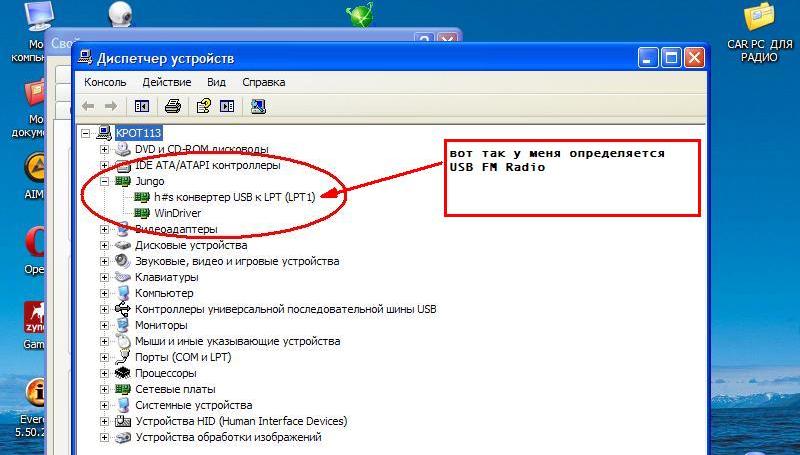Click Scan for hardware changes icon
Viewport: 800px width, 455px height.
click(x=258, y=106)
